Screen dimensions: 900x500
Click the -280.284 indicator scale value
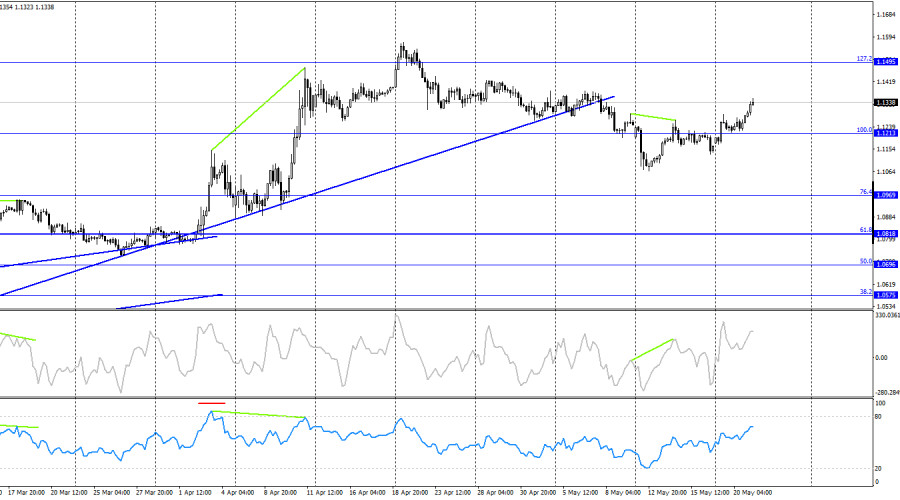click(x=887, y=393)
